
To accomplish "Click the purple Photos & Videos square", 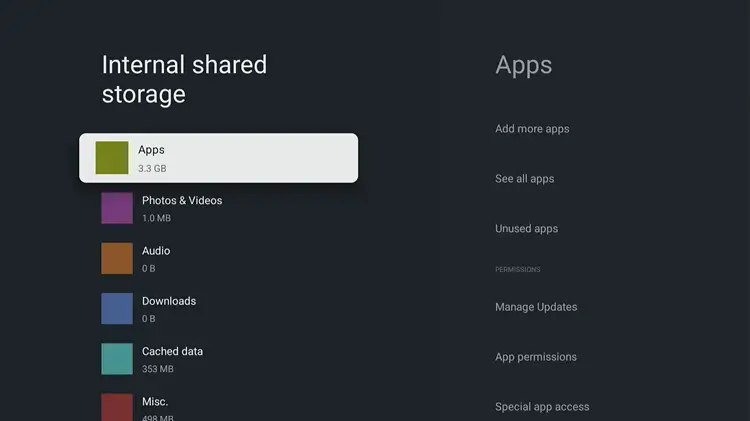I will coord(117,208).
